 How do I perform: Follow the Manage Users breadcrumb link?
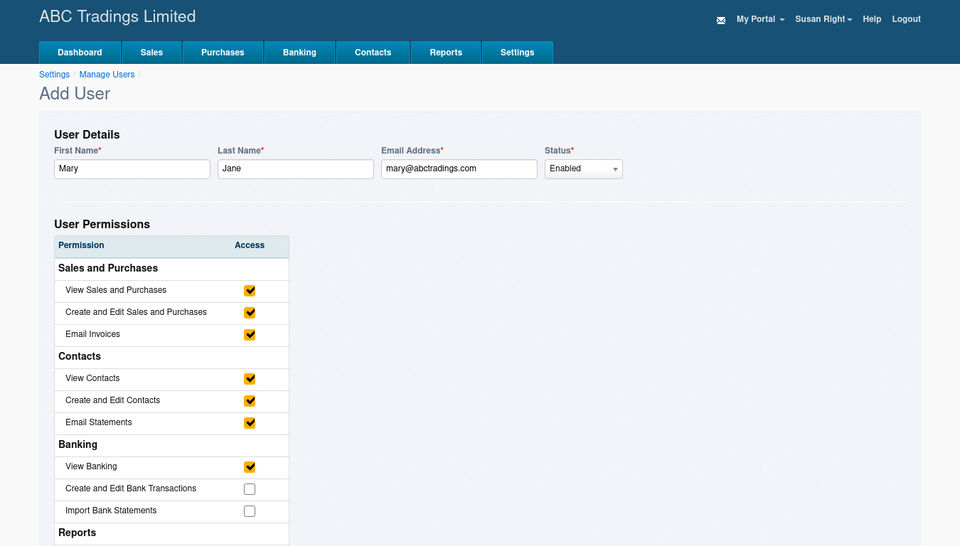click(107, 74)
